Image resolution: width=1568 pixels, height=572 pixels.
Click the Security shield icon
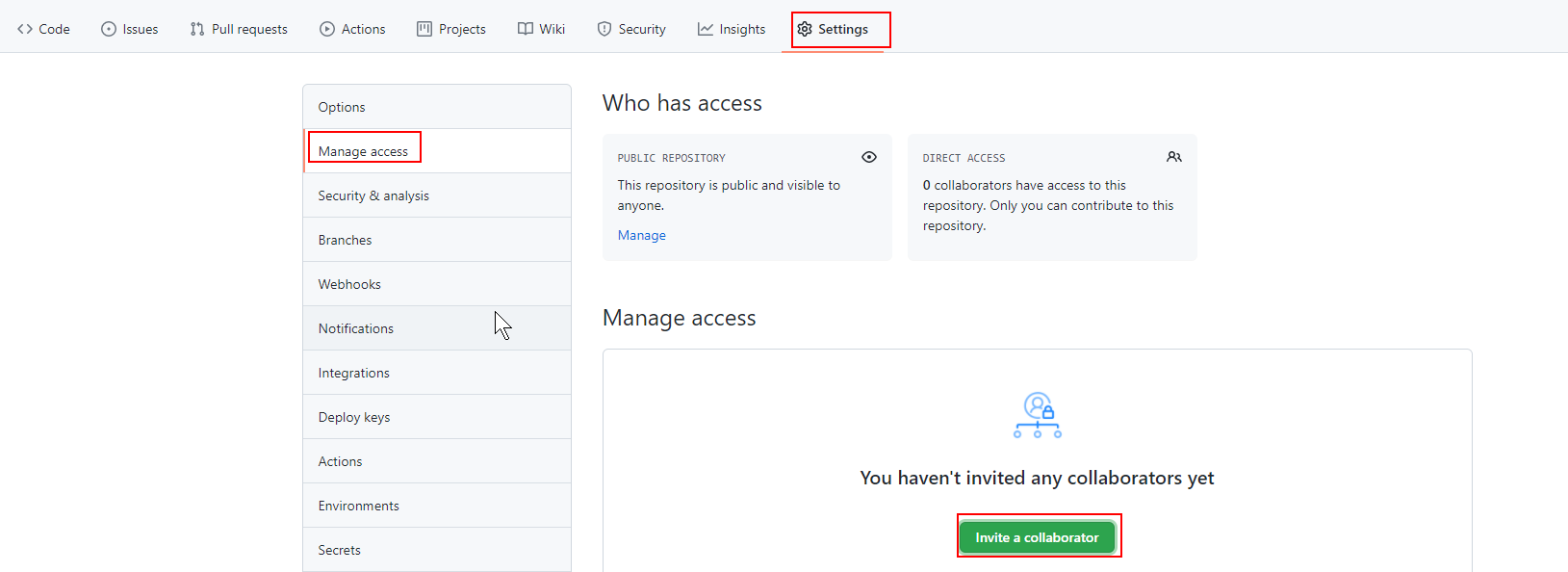pos(604,29)
